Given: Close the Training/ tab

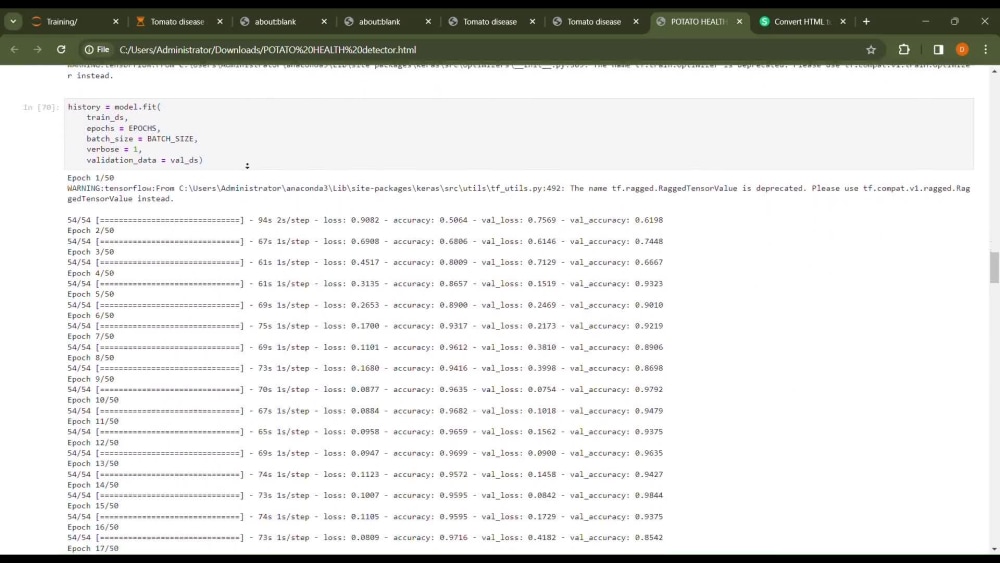Looking at the screenshot, I should pyautogui.click(x=115, y=21).
